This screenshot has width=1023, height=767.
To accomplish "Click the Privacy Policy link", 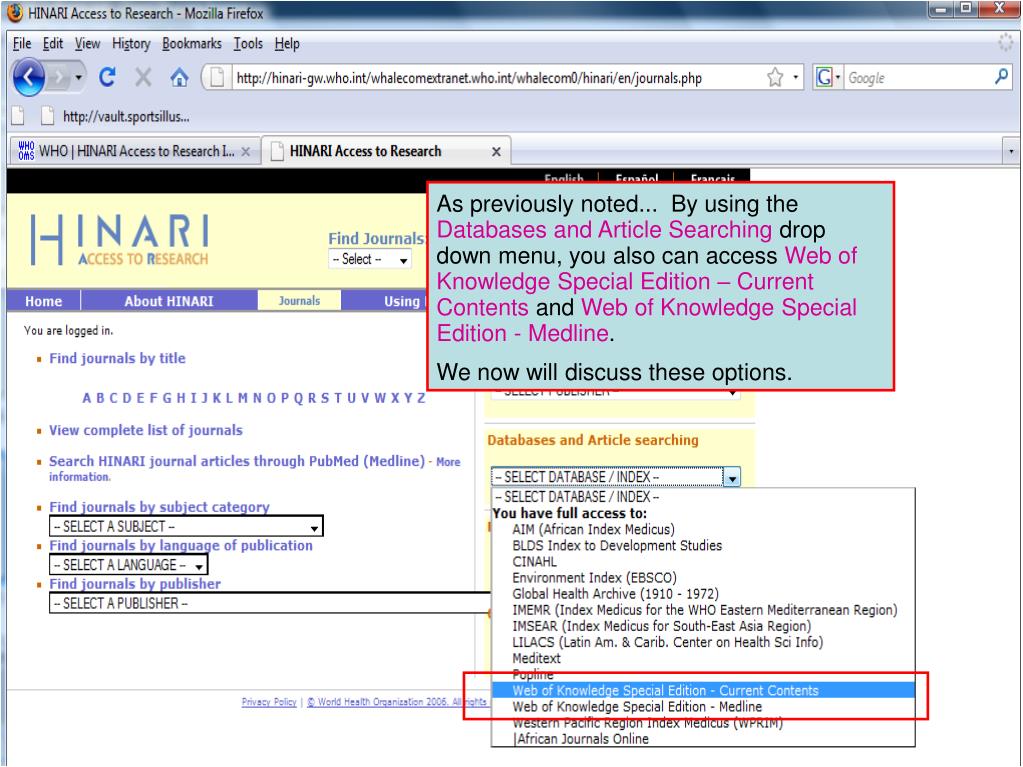I will click(269, 702).
